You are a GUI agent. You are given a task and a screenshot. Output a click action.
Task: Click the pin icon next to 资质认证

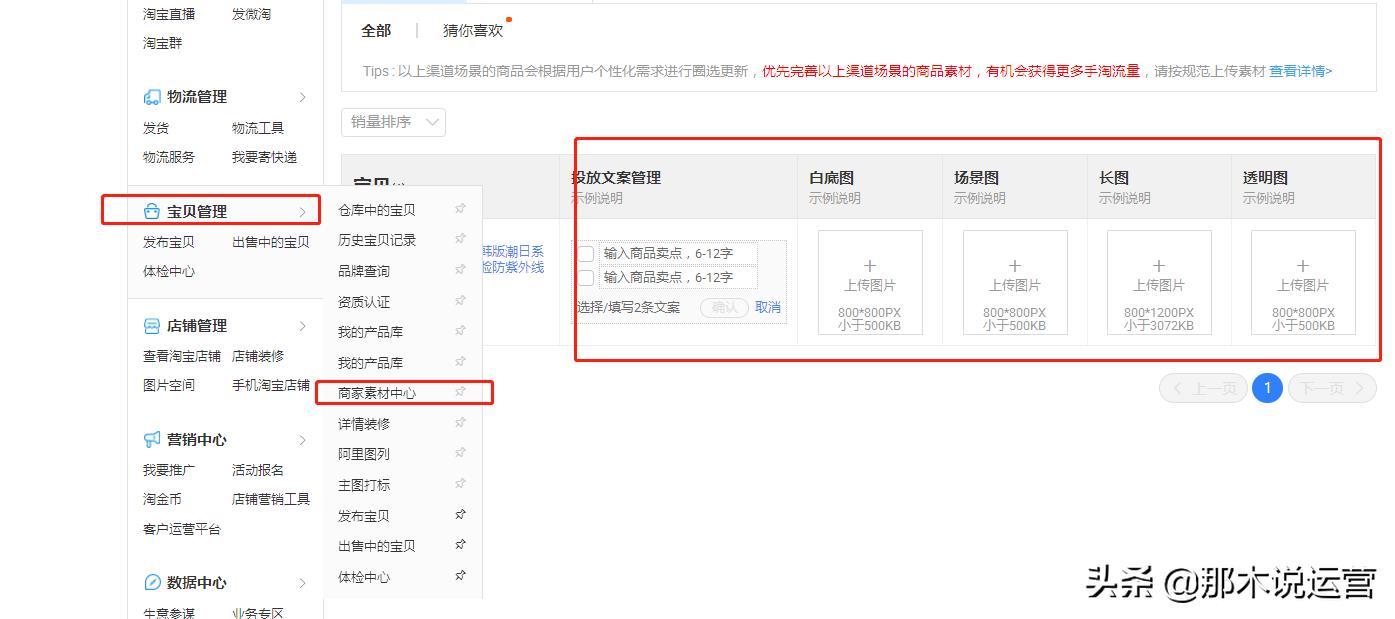[x=460, y=301]
